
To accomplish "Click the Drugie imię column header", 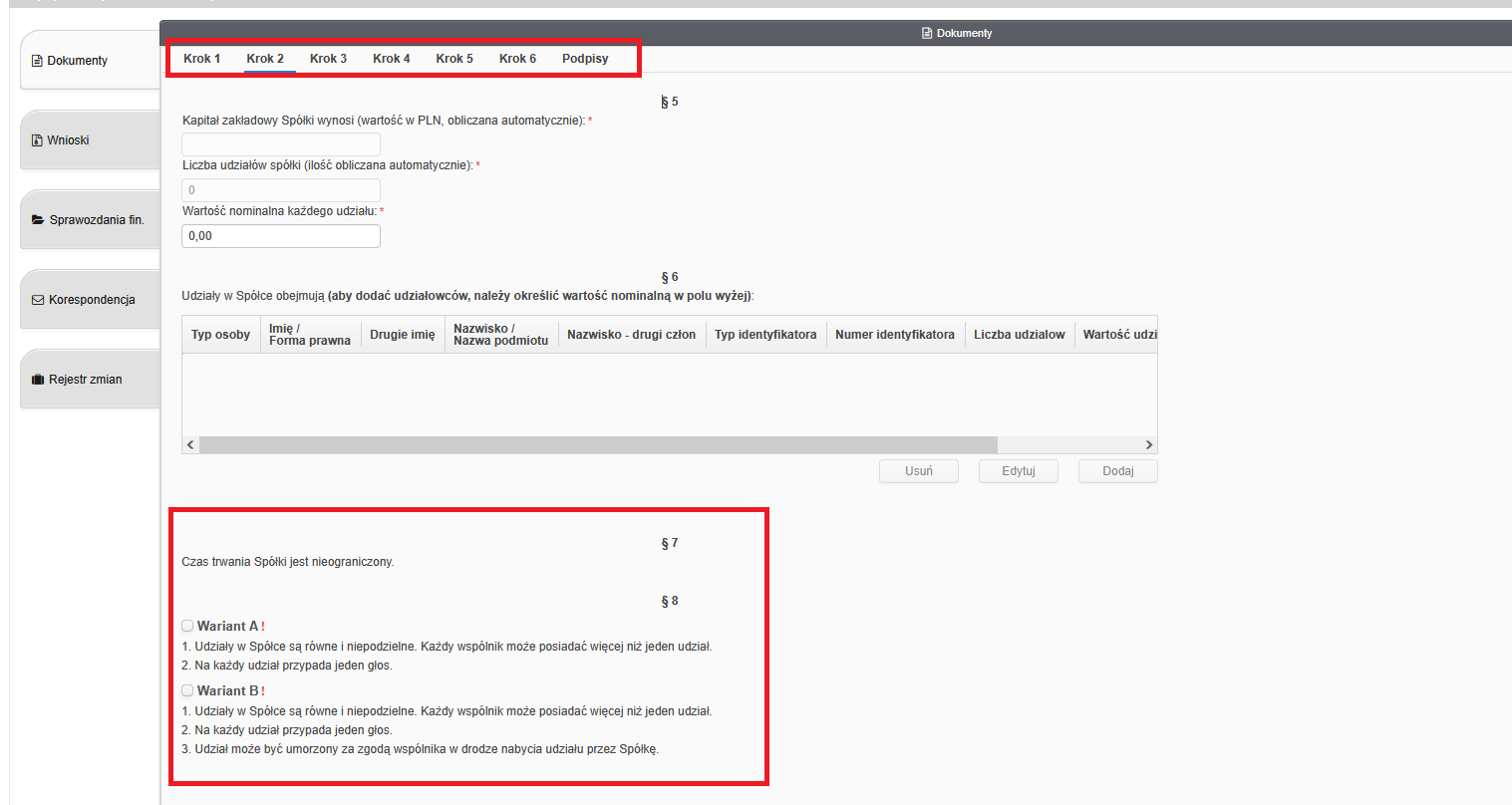I will [x=403, y=335].
